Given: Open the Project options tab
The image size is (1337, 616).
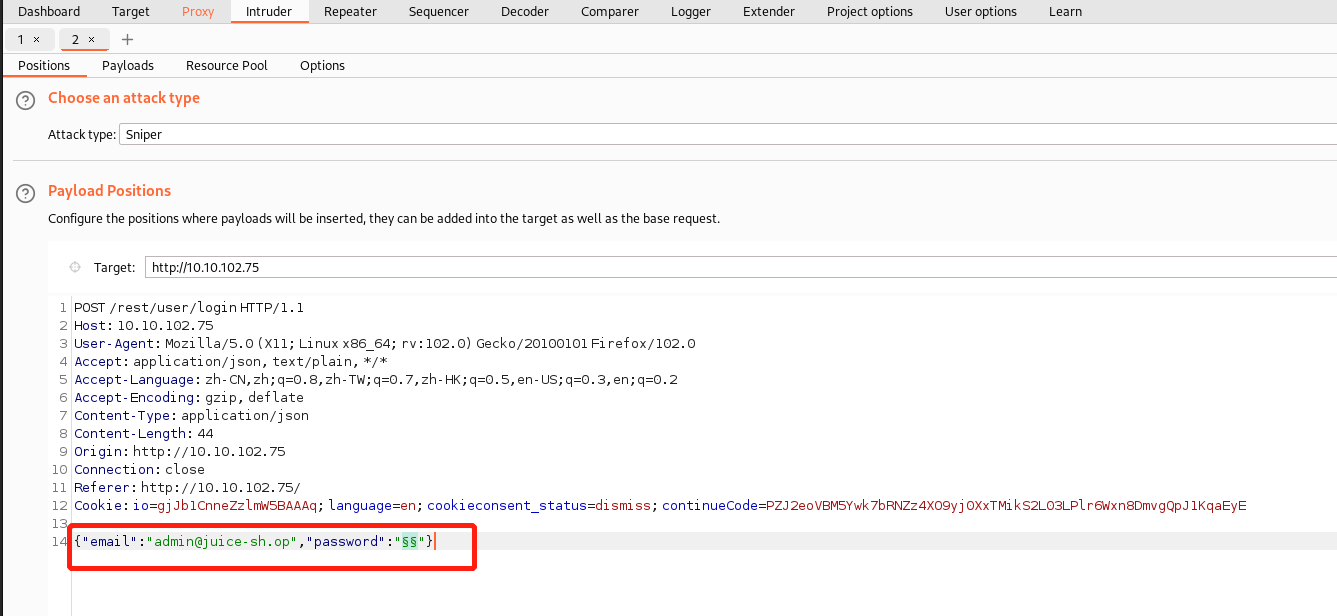Looking at the screenshot, I should 869,12.
